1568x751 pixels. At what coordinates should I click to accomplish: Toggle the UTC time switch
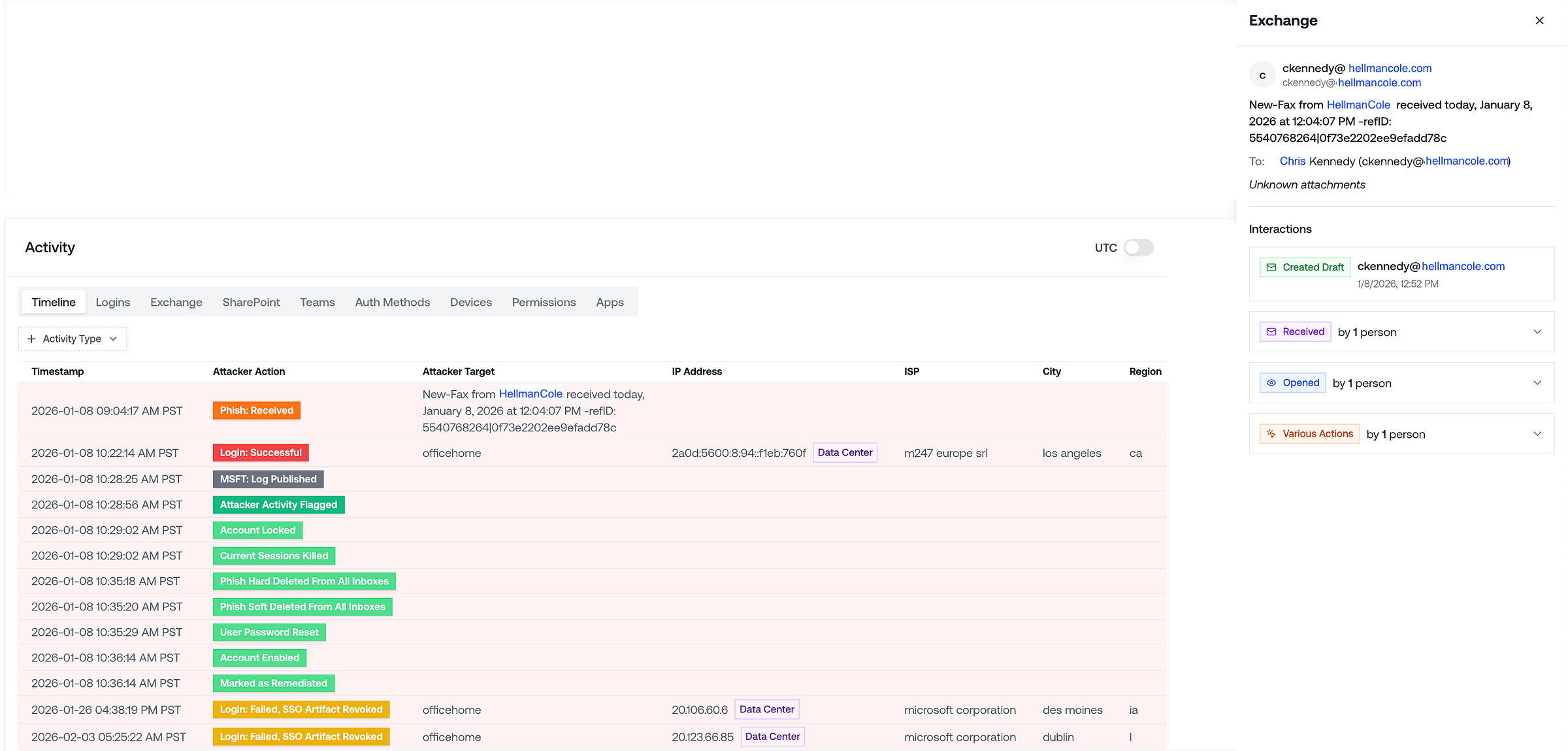pyautogui.click(x=1138, y=248)
